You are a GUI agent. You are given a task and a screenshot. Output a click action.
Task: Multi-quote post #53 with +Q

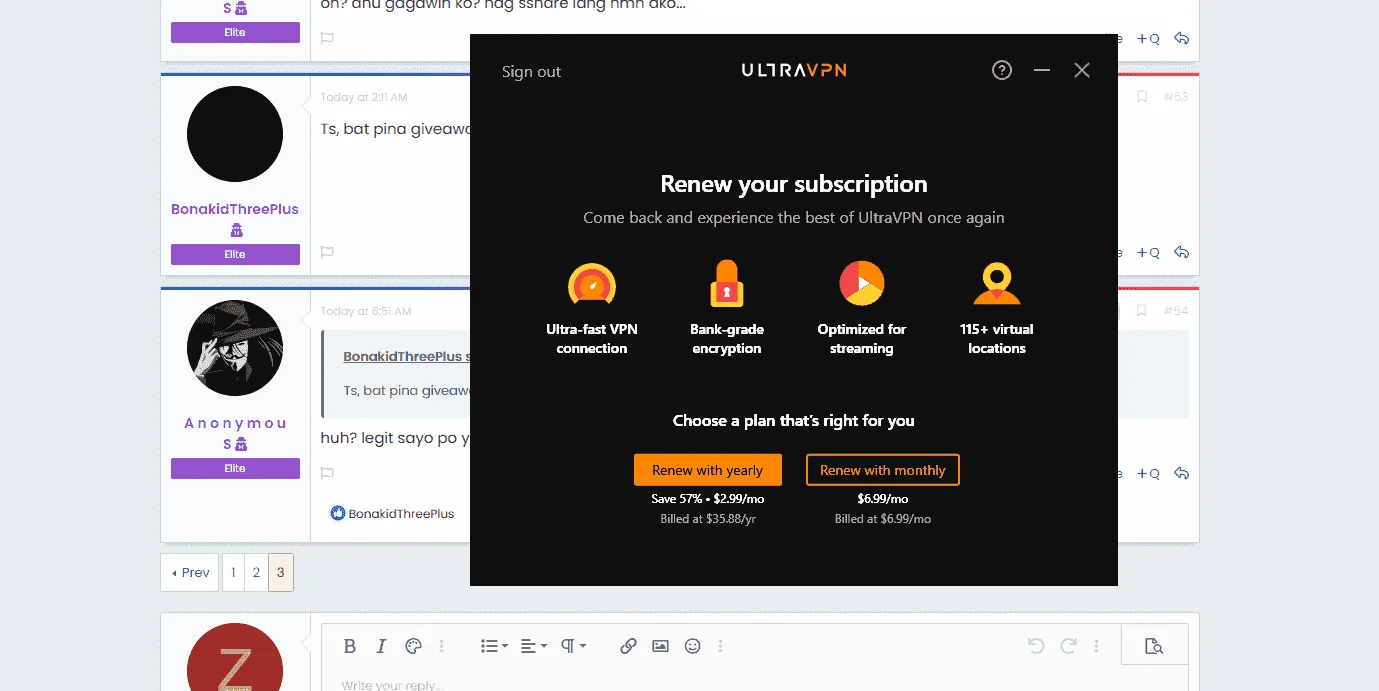click(1148, 253)
